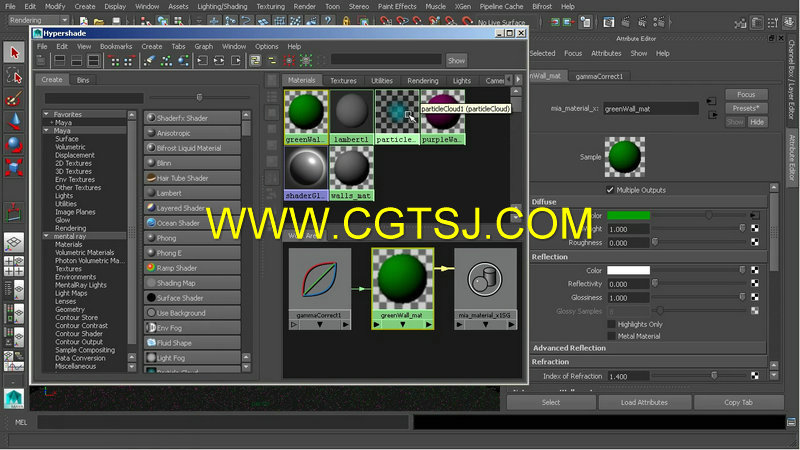Open the gammaCorrect1 attribute tab
This screenshot has height=450, width=800.
pyautogui.click(x=599, y=77)
